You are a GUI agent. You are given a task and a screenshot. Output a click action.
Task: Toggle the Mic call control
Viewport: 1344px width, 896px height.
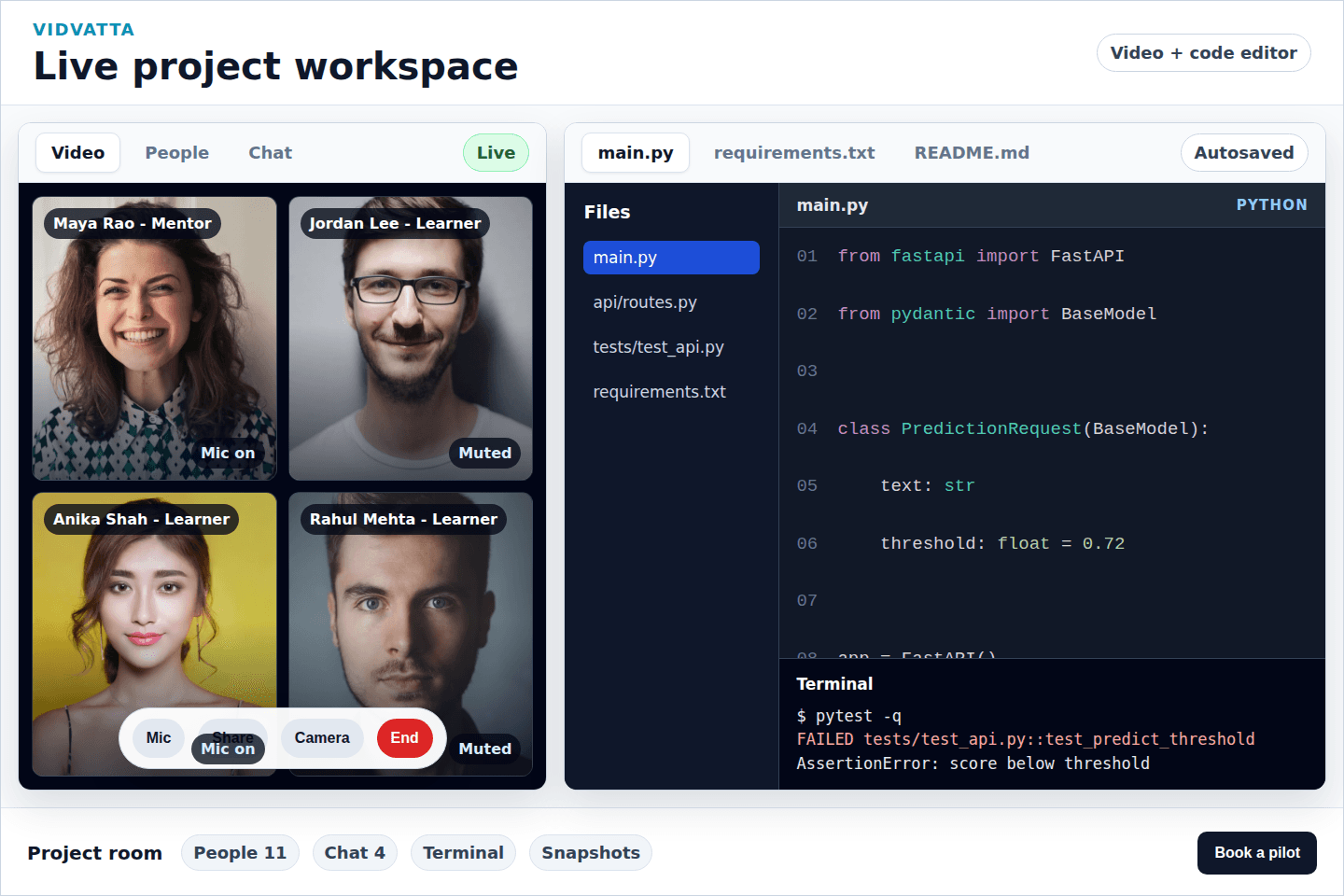(159, 737)
